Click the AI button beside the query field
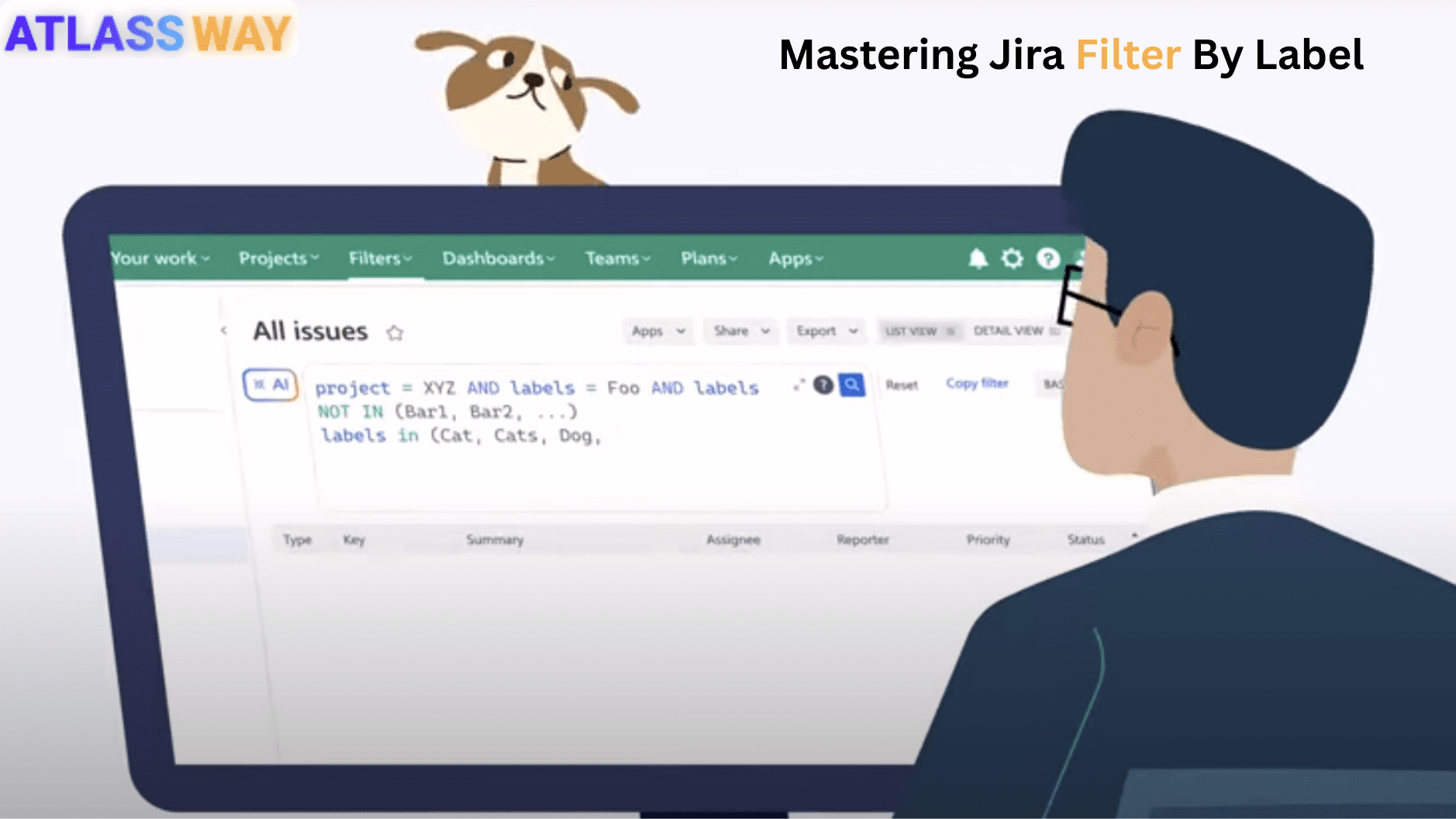 point(271,384)
